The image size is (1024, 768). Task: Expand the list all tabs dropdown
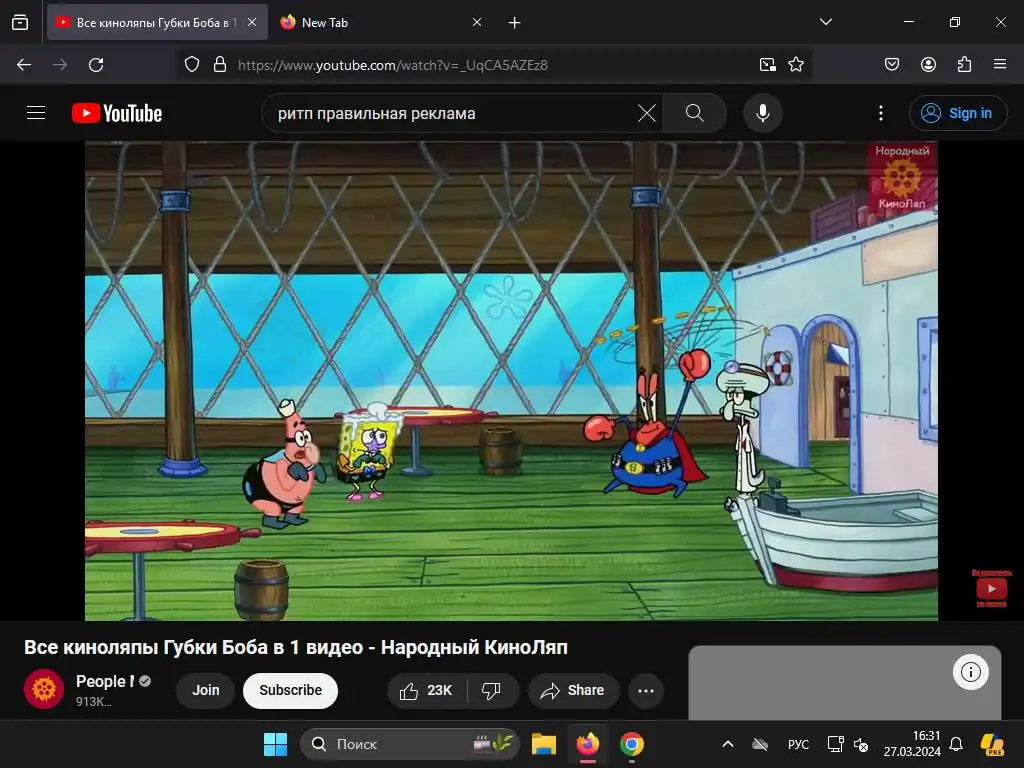point(825,22)
